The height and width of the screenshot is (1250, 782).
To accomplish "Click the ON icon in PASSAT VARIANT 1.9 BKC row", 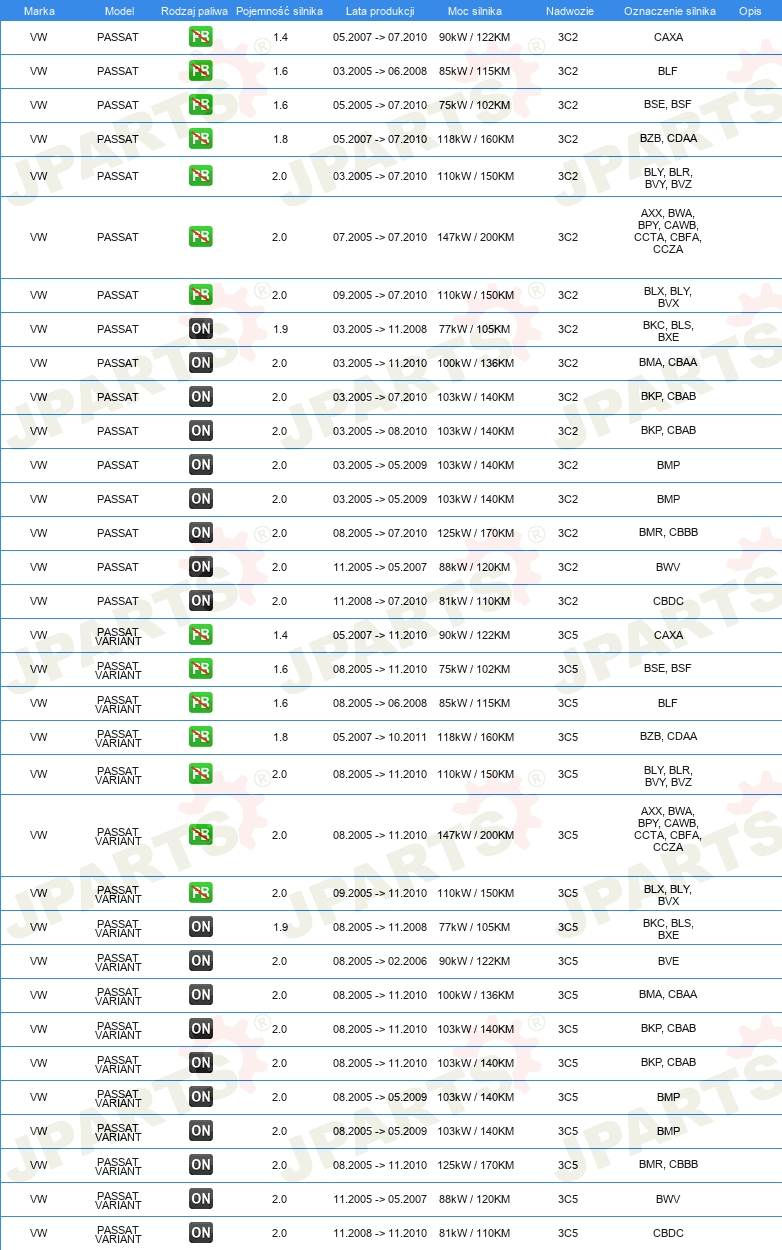I will point(201,927).
